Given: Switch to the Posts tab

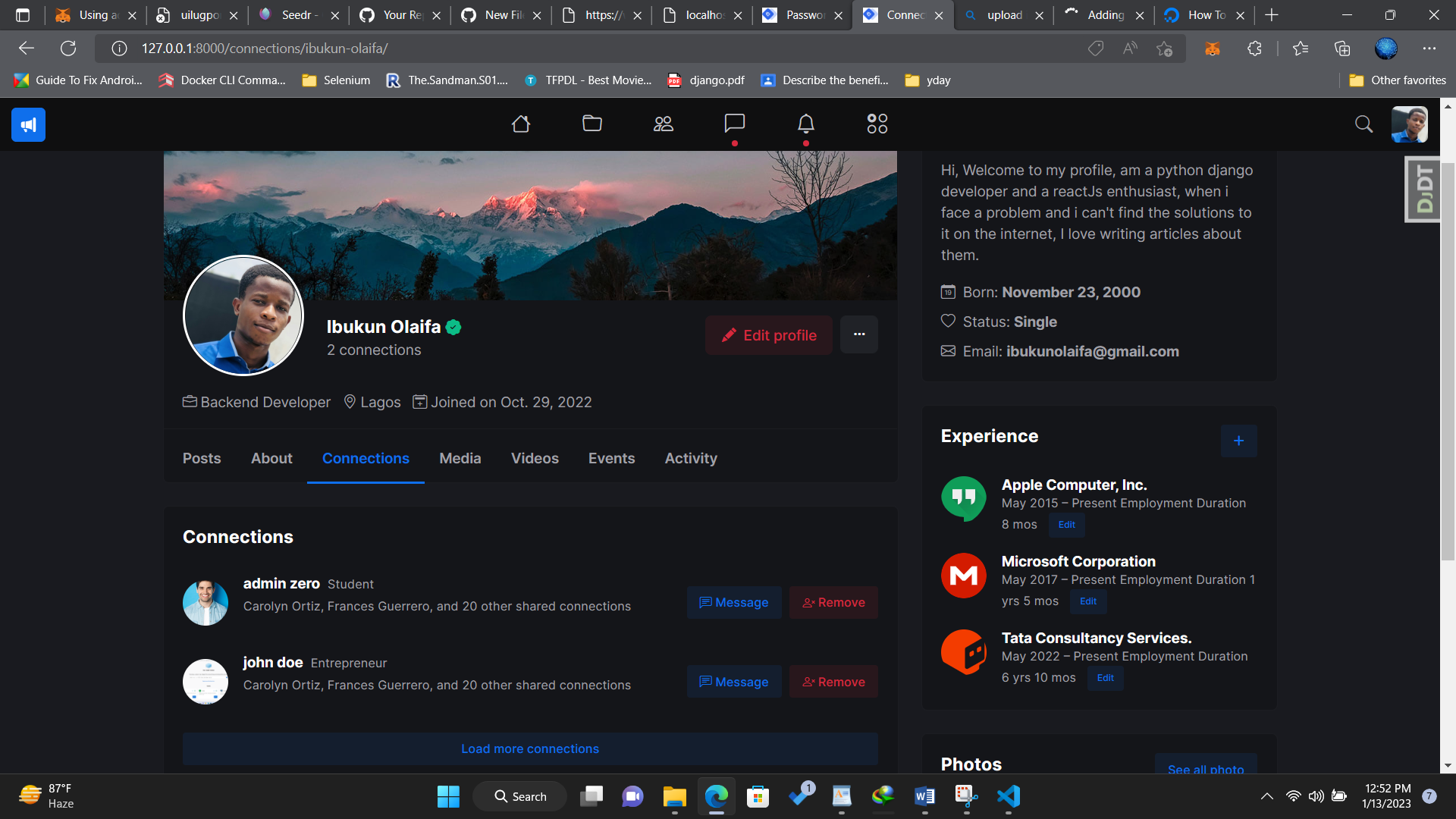Looking at the screenshot, I should [x=201, y=458].
